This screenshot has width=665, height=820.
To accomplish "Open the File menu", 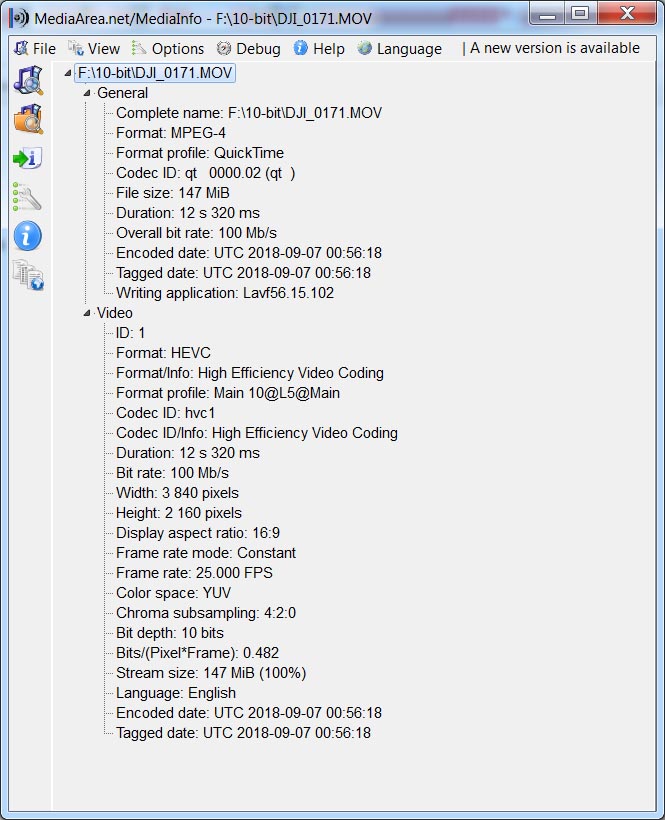I will tap(35, 49).
